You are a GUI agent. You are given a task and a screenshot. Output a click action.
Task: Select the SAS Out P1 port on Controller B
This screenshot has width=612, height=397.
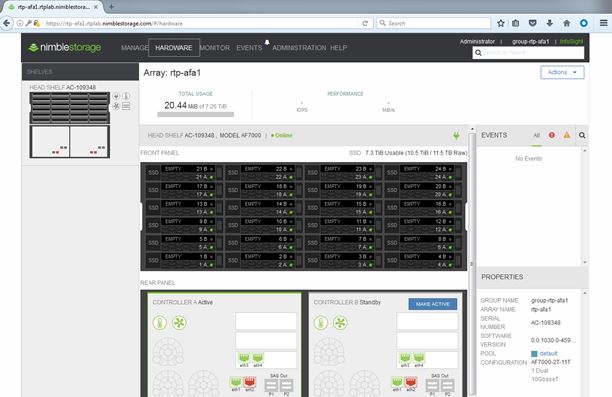click(432, 387)
